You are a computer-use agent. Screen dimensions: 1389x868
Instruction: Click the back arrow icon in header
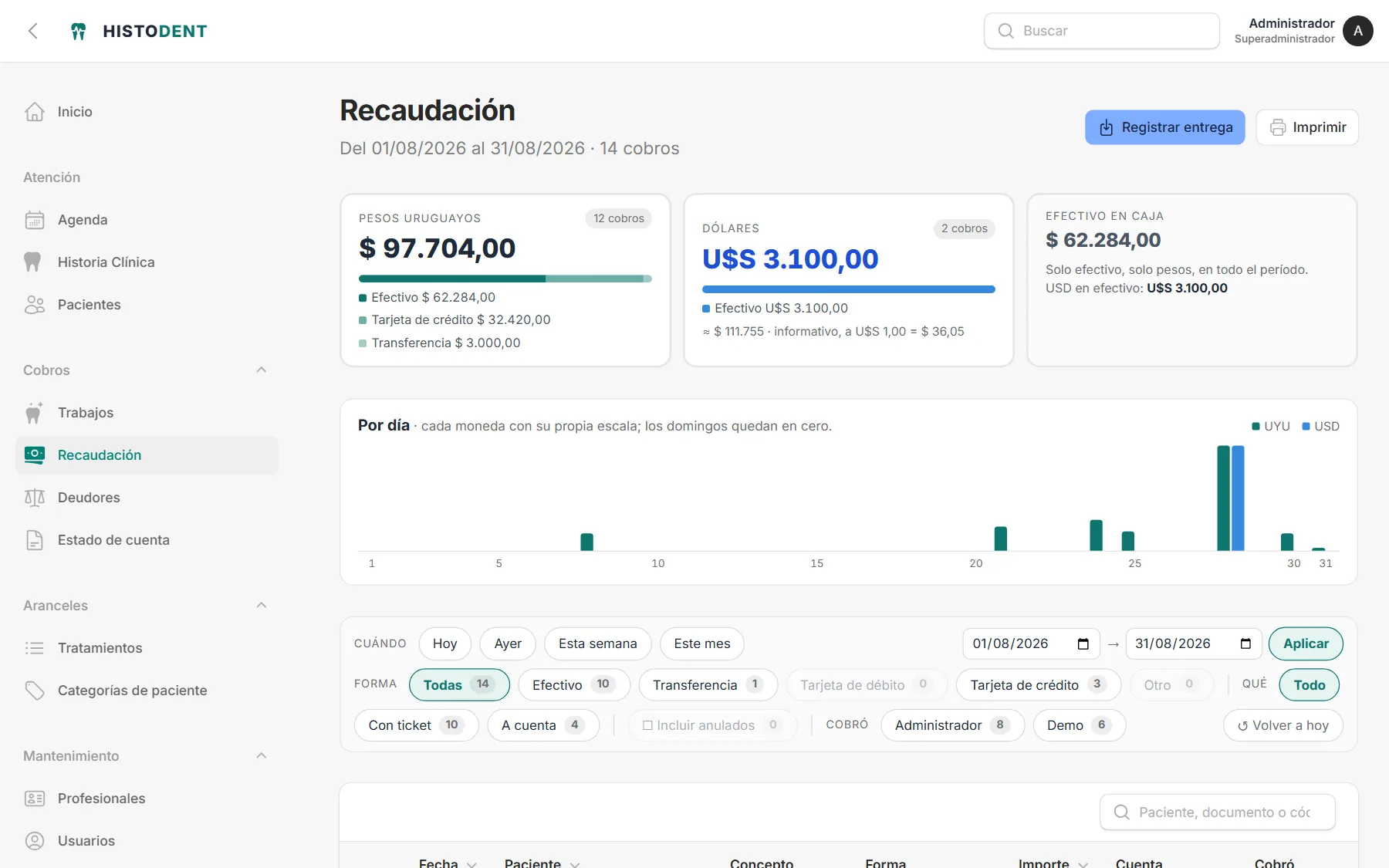33,31
